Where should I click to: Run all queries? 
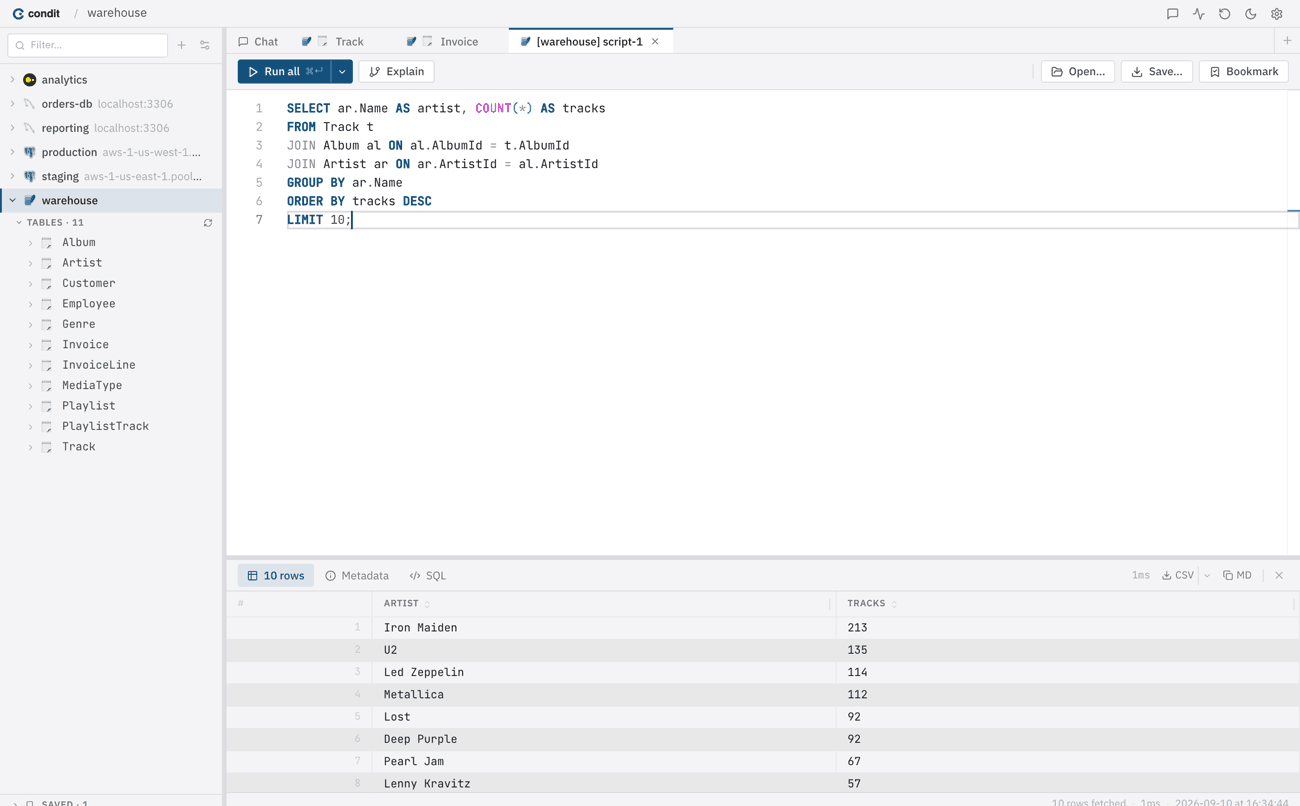284,72
